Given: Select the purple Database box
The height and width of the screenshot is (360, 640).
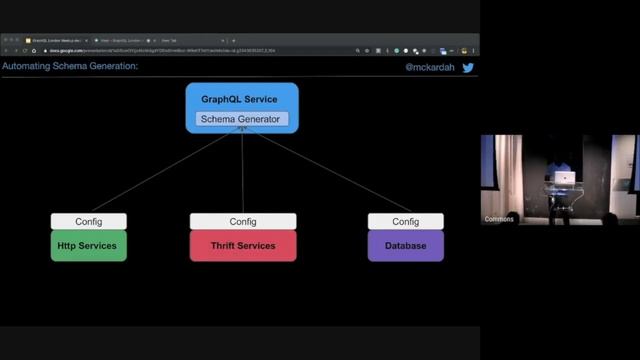Looking at the screenshot, I should [405, 246].
